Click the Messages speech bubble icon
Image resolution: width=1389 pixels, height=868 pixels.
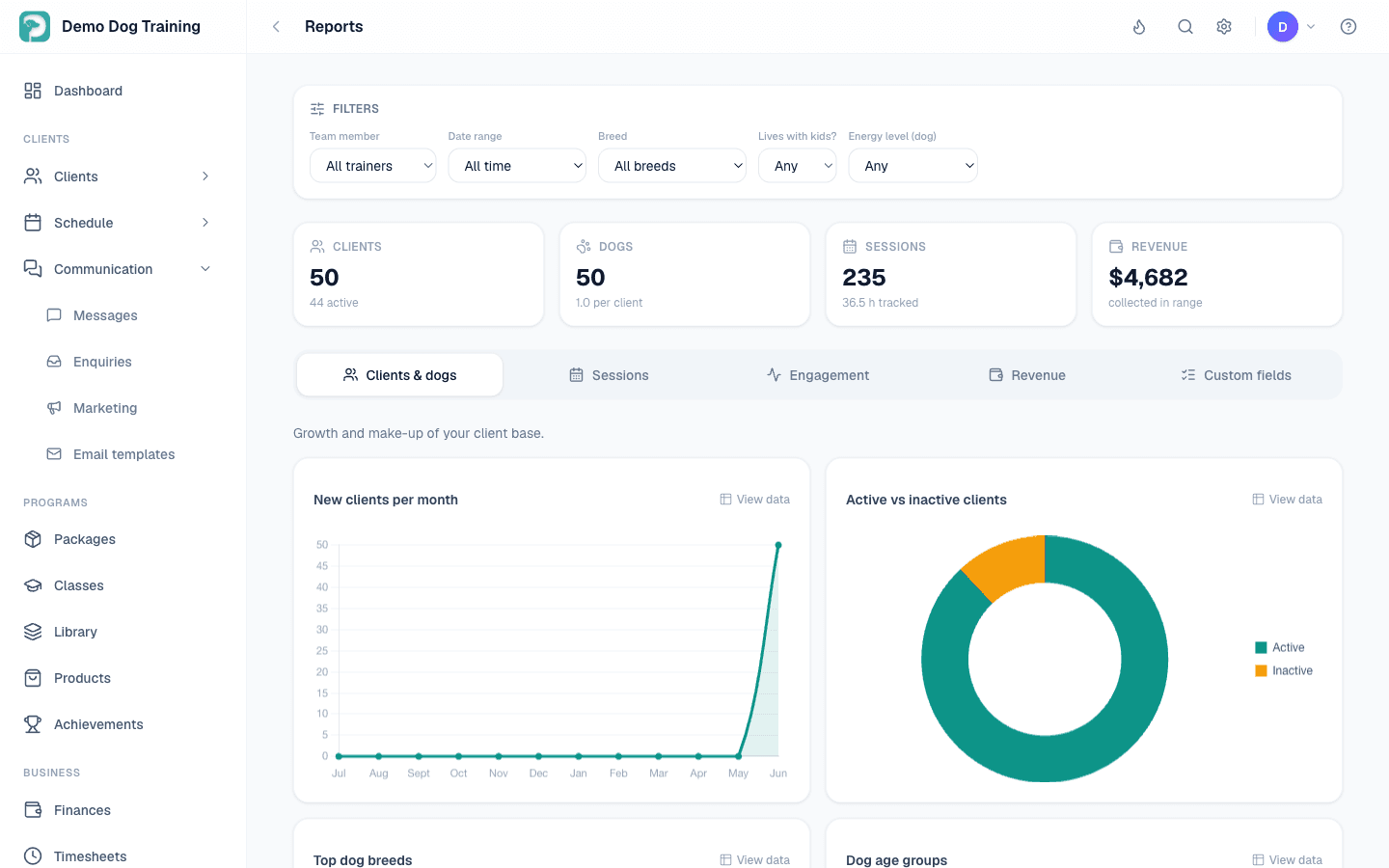[x=54, y=315]
